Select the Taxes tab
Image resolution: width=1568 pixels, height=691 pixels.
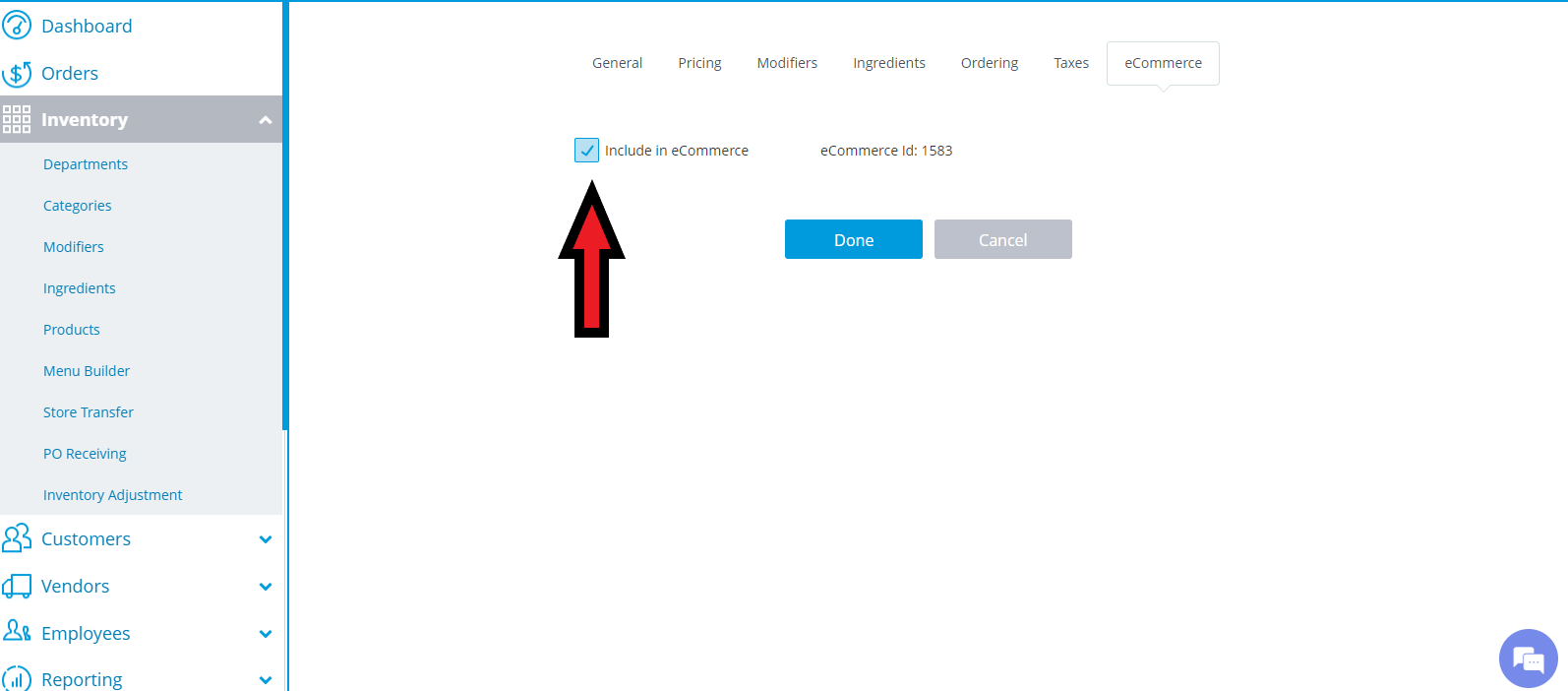[x=1071, y=63]
